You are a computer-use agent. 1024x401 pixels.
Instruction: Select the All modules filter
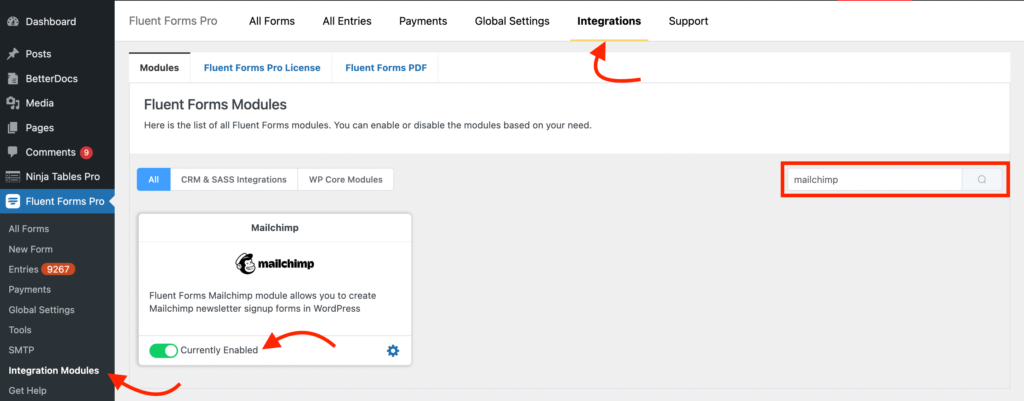[153, 180]
